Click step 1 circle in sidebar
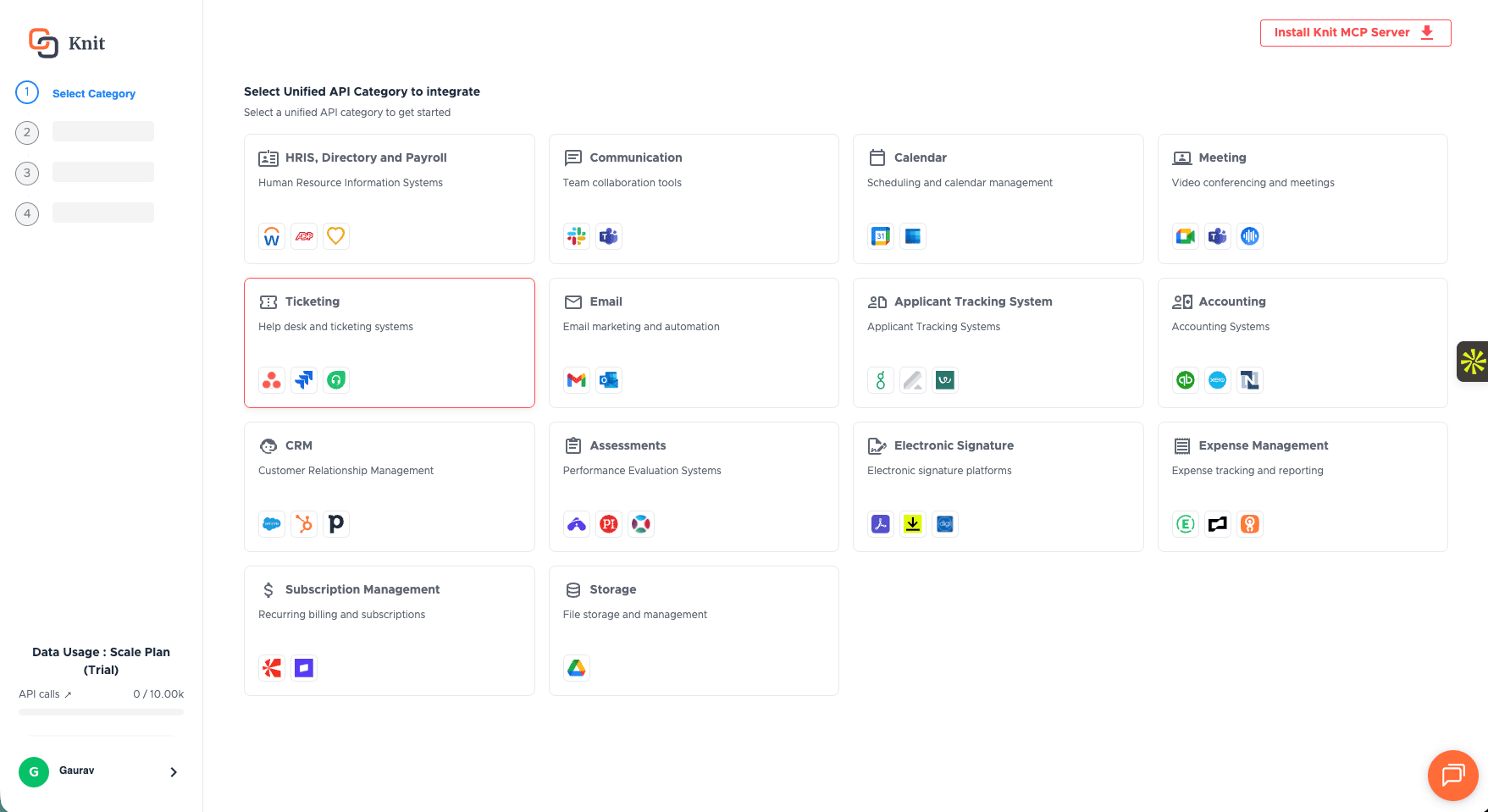 [27, 92]
